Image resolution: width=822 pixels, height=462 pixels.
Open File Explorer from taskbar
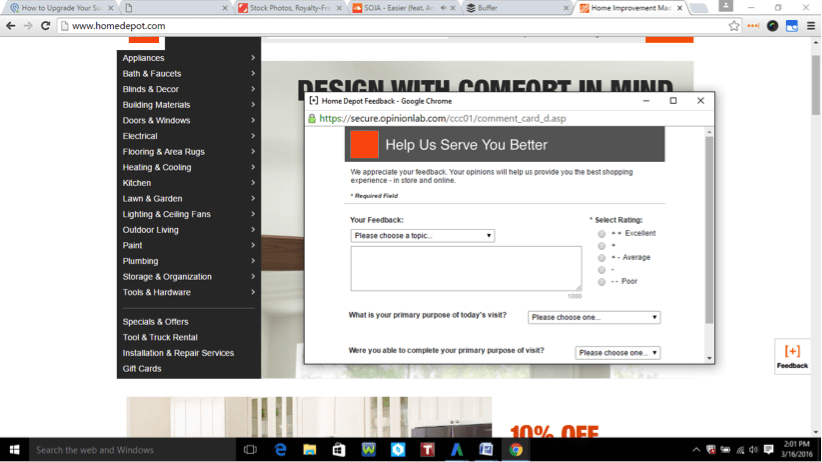[x=310, y=450]
